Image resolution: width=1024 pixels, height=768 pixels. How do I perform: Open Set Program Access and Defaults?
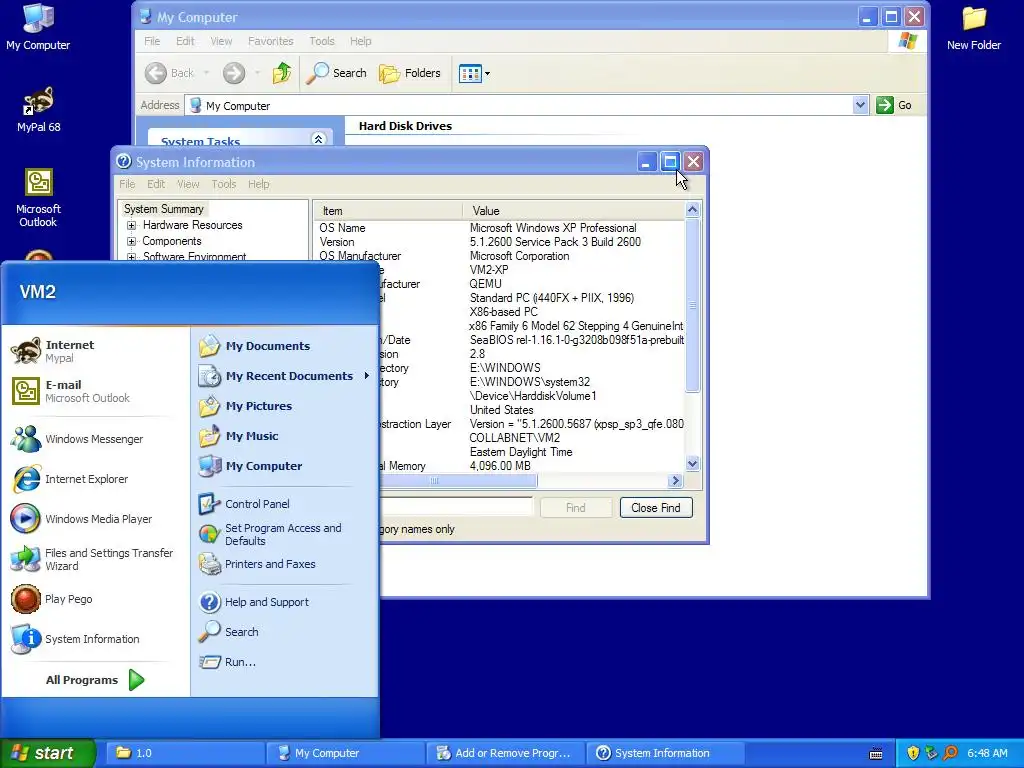(x=284, y=534)
